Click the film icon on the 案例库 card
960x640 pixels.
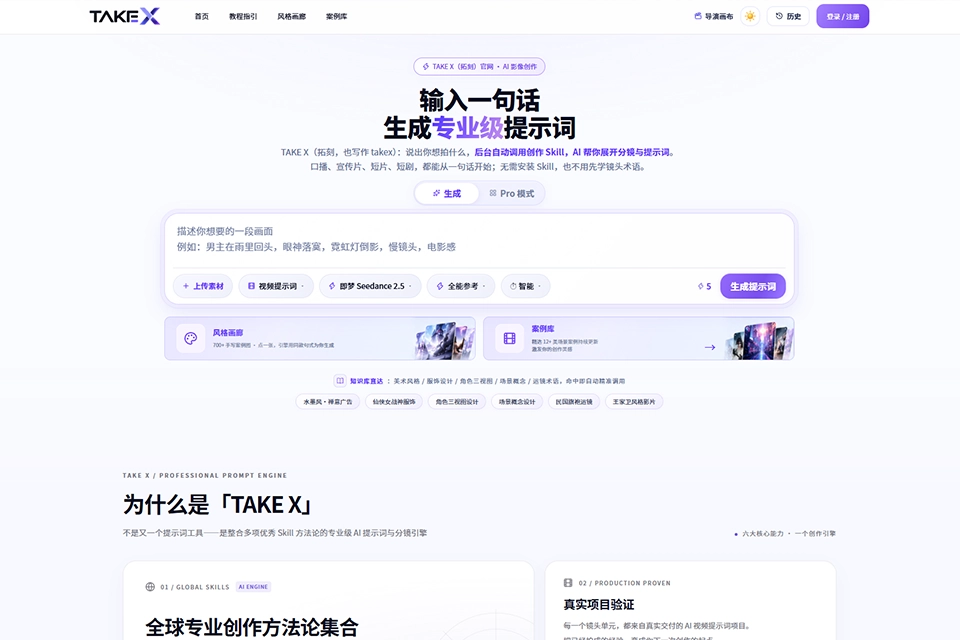click(509, 339)
